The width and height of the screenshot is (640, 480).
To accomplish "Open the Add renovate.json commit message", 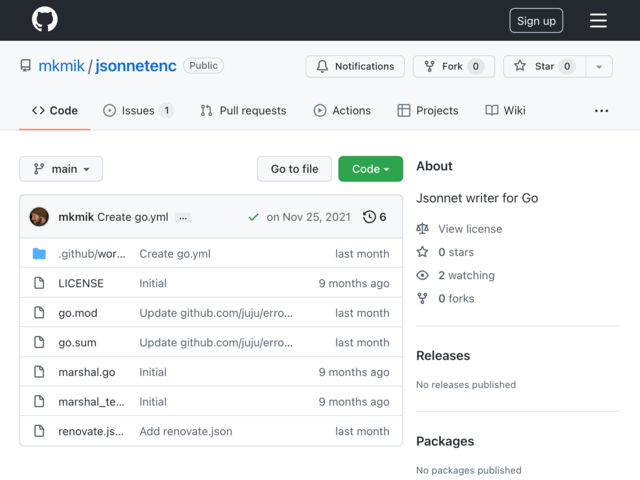I will point(186,431).
